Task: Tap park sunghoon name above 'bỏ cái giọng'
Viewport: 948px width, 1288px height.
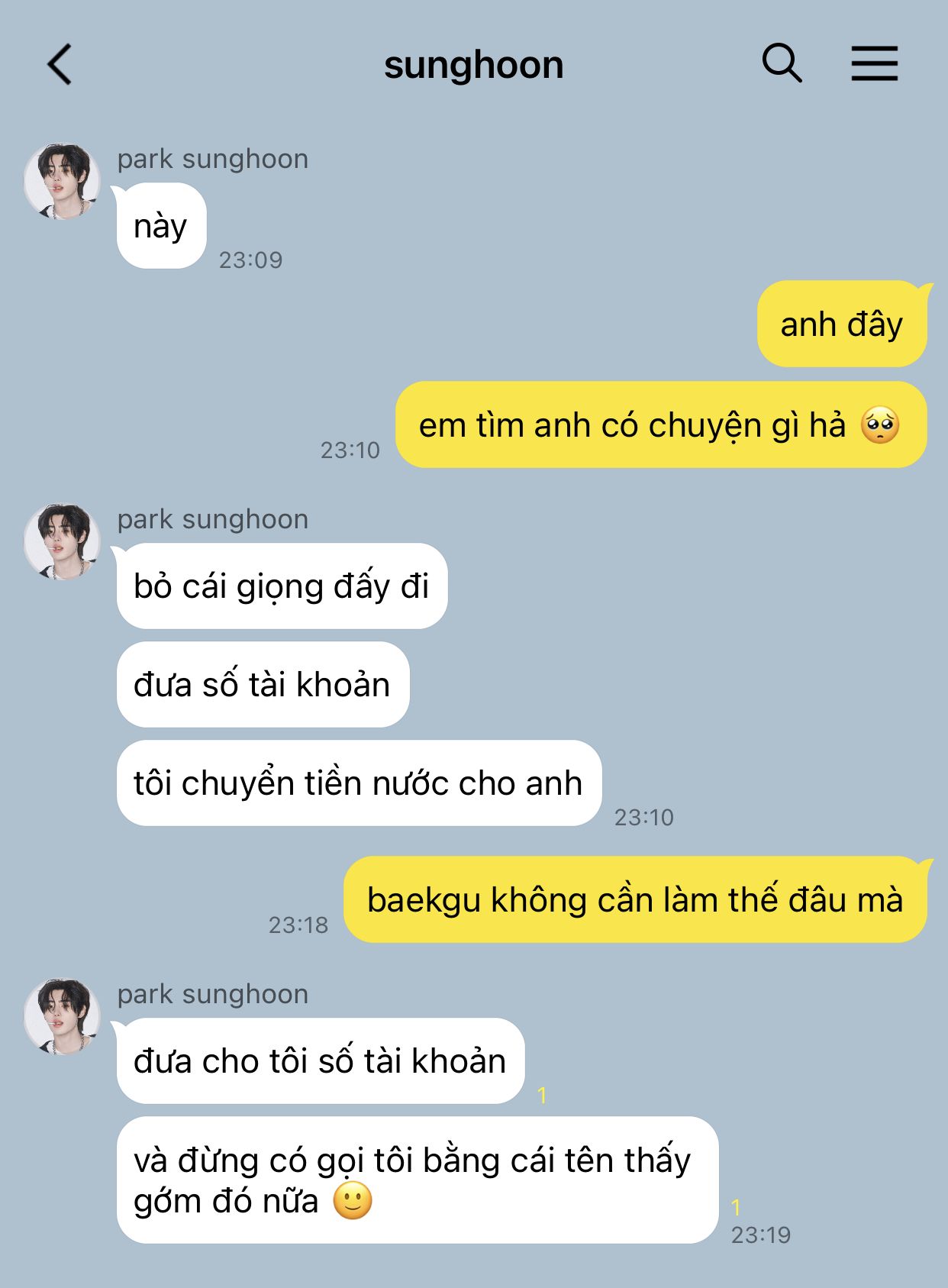Action: 212,520
